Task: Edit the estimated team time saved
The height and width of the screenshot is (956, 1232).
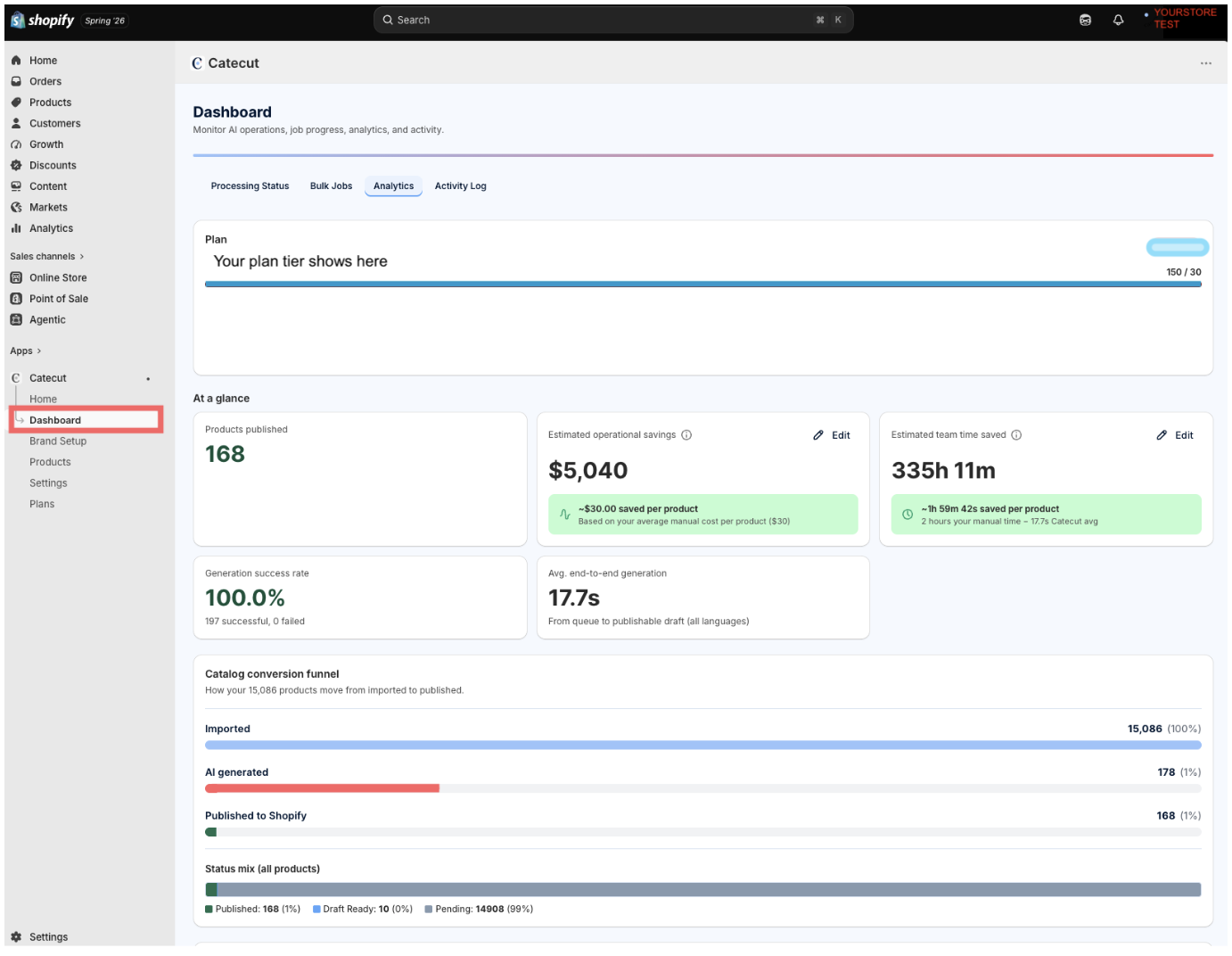Action: pyautogui.click(x=1175, y=435)
